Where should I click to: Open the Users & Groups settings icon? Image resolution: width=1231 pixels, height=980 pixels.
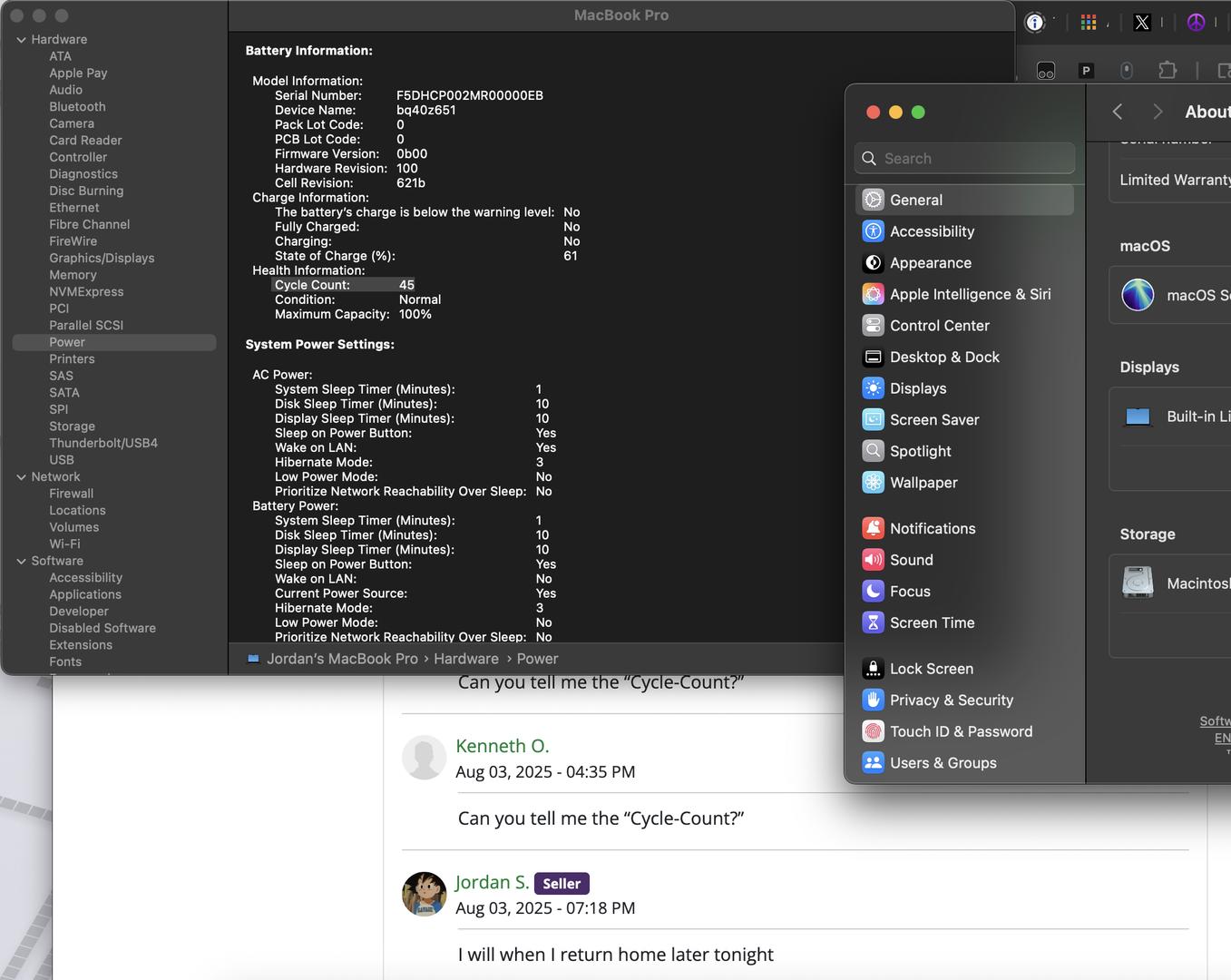(873, 763)
